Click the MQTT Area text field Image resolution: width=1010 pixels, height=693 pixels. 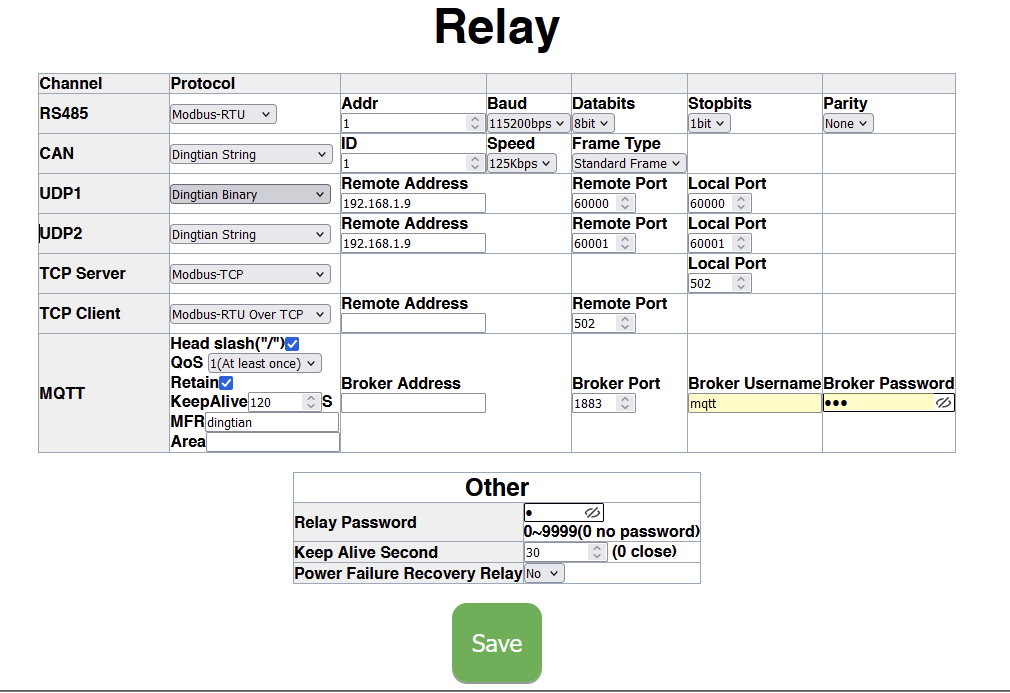tap(272, 442)
